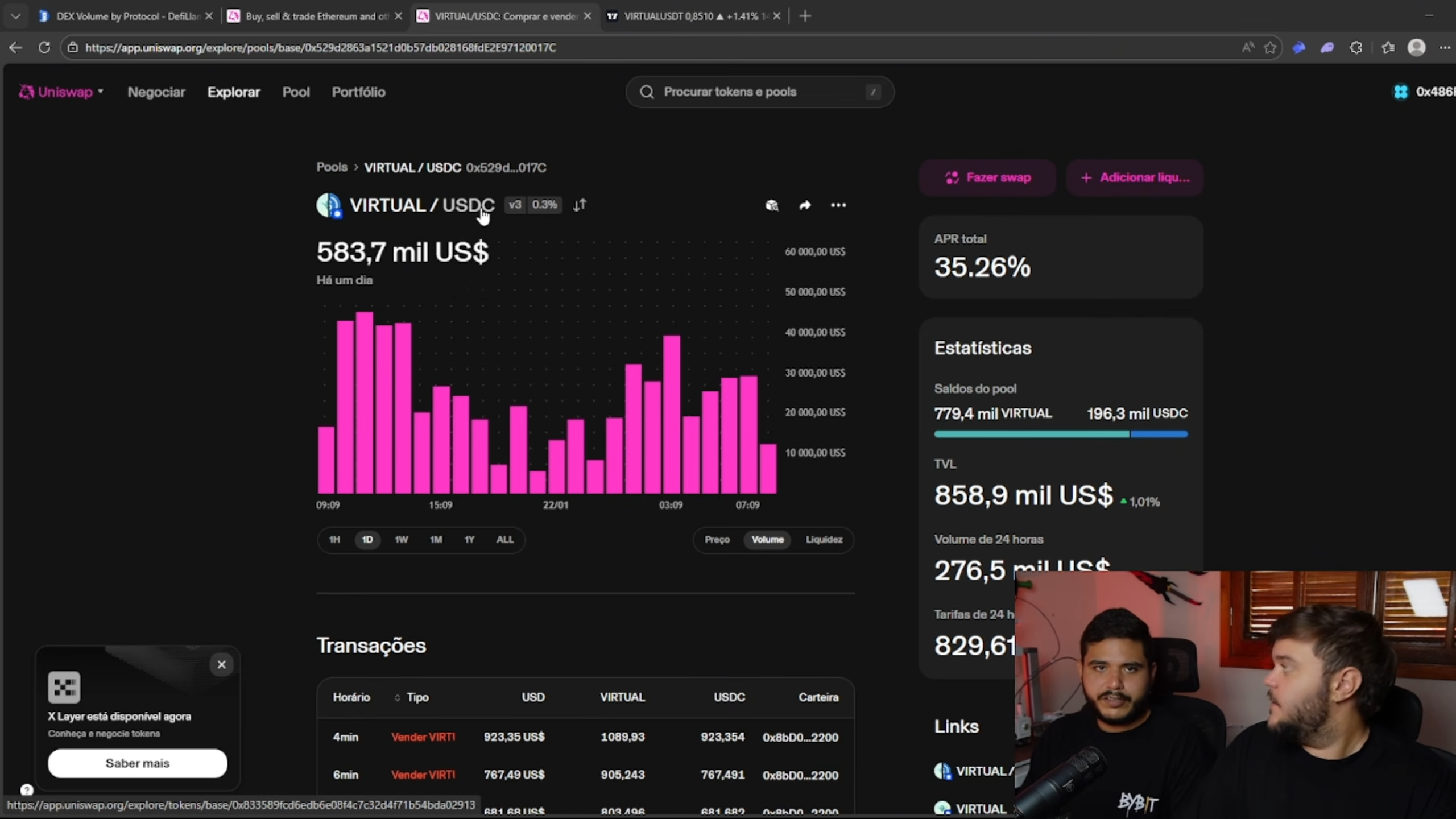The width and height of the screenshot is (1456, 819).
Task: Switch chart to Liquidez view
Action: click(x=824, y=540)
